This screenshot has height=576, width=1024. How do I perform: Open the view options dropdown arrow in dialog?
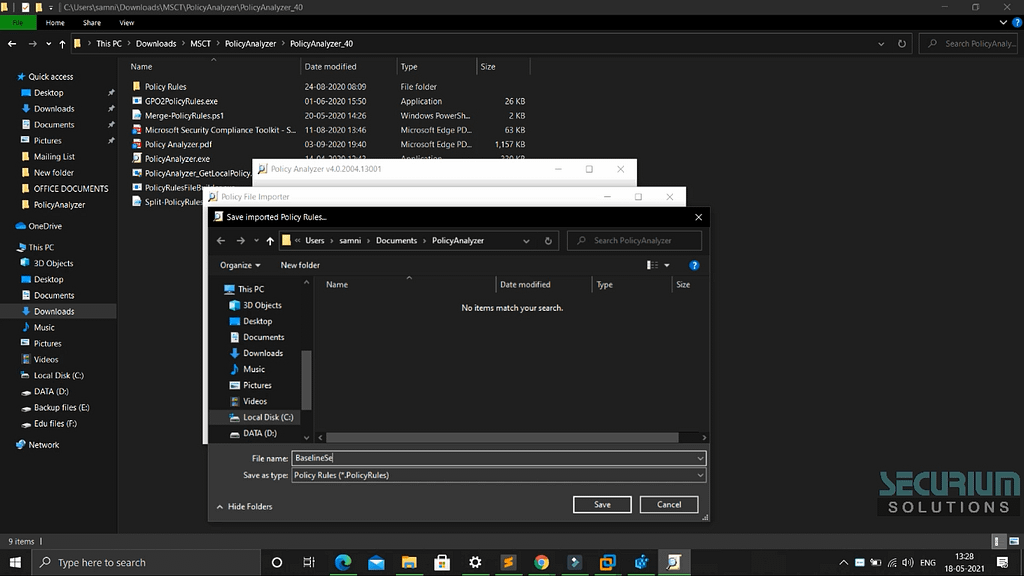[x=667, y=265]
